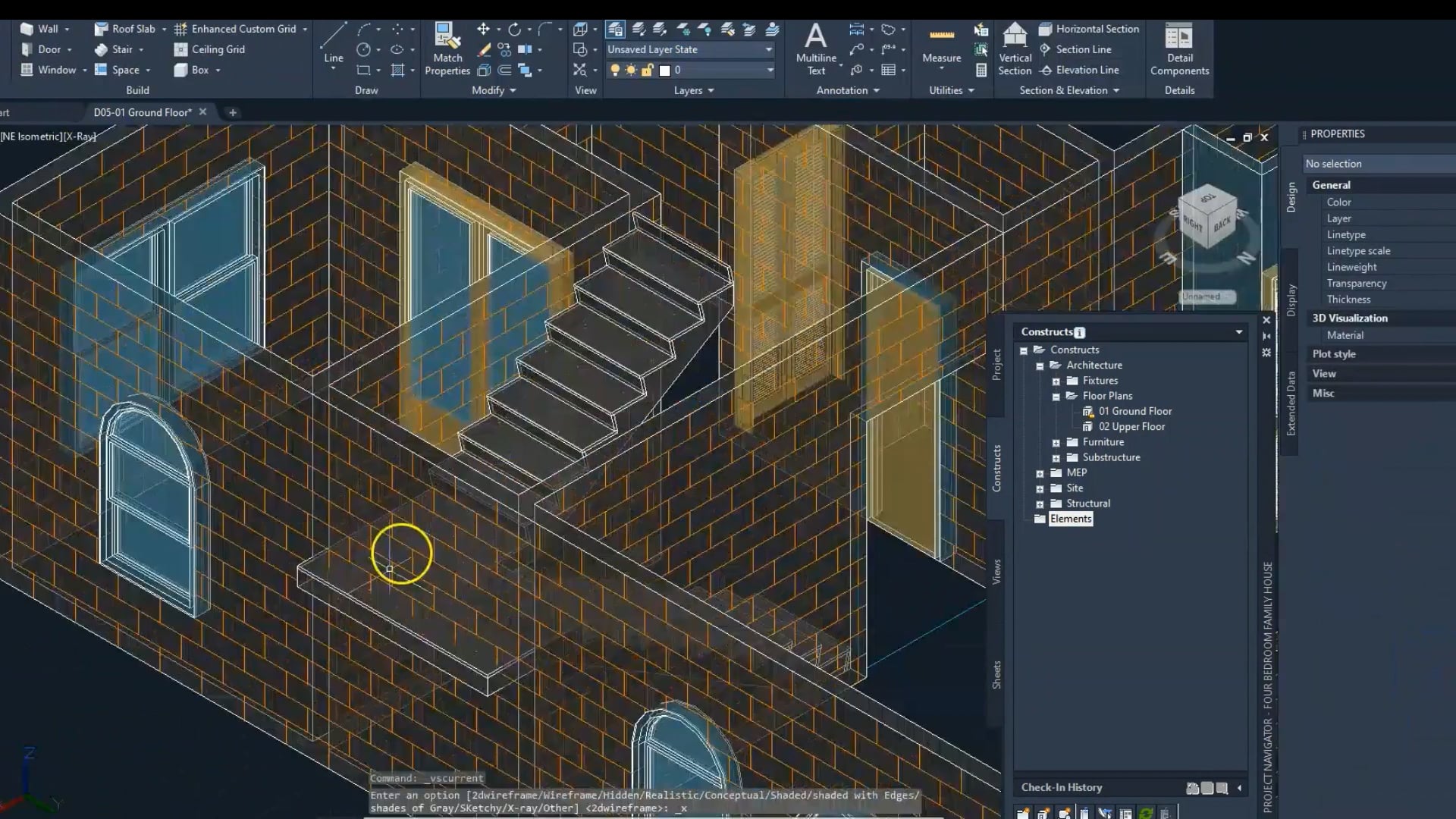Click the Rotate tool icon
This screenshot has height=819, width=1456.
click(515, 29)
